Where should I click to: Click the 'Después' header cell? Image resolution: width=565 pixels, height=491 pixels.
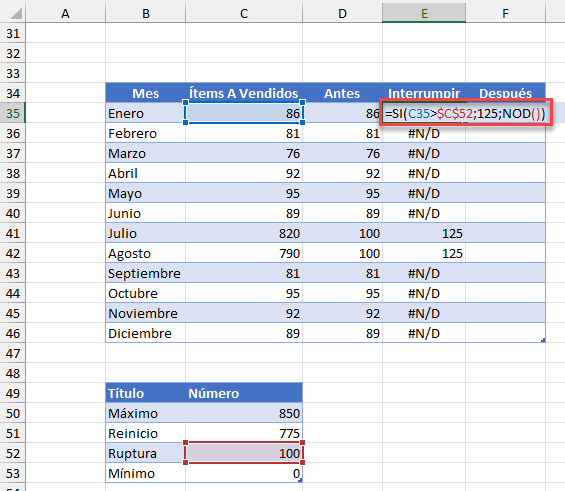505,93
